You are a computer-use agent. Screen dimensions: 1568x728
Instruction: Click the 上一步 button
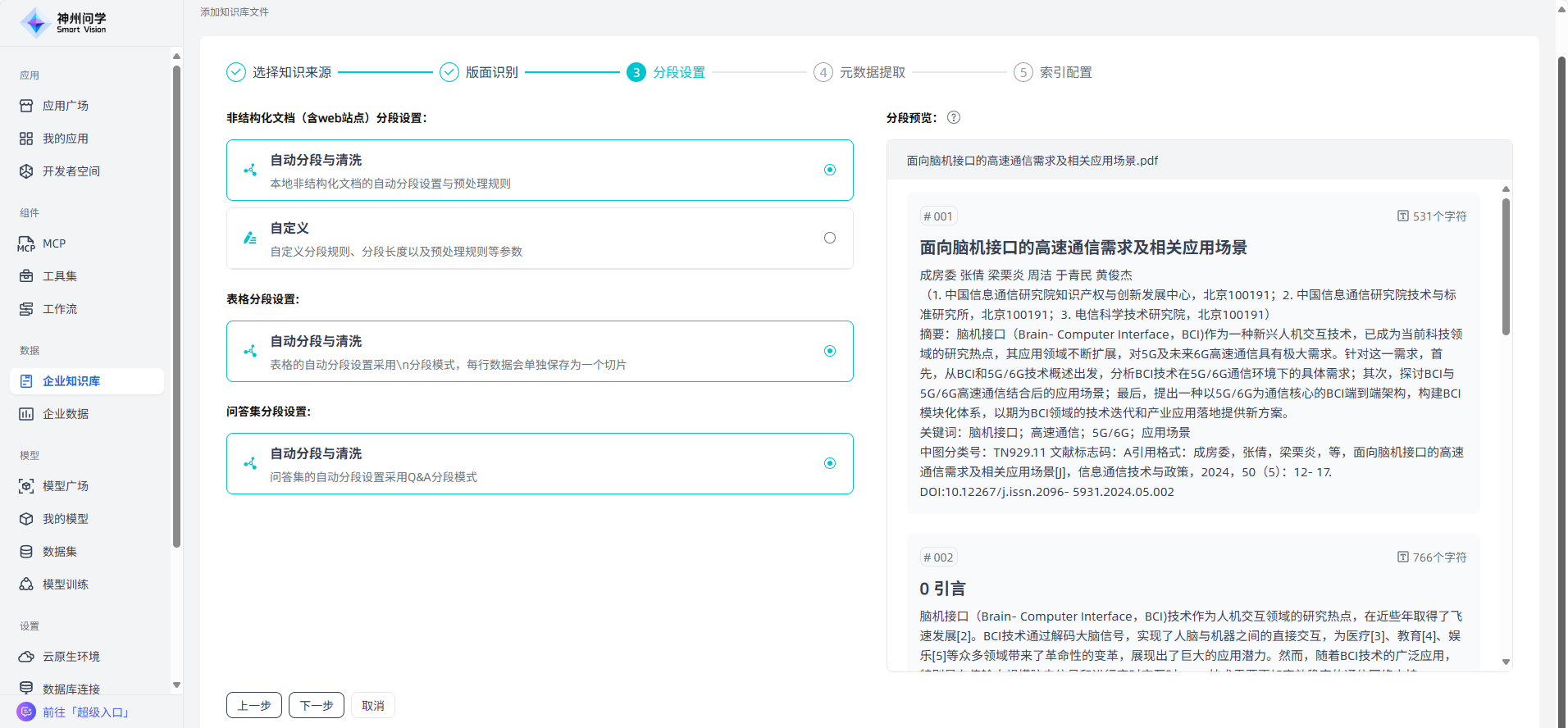(x=254, y=705)
